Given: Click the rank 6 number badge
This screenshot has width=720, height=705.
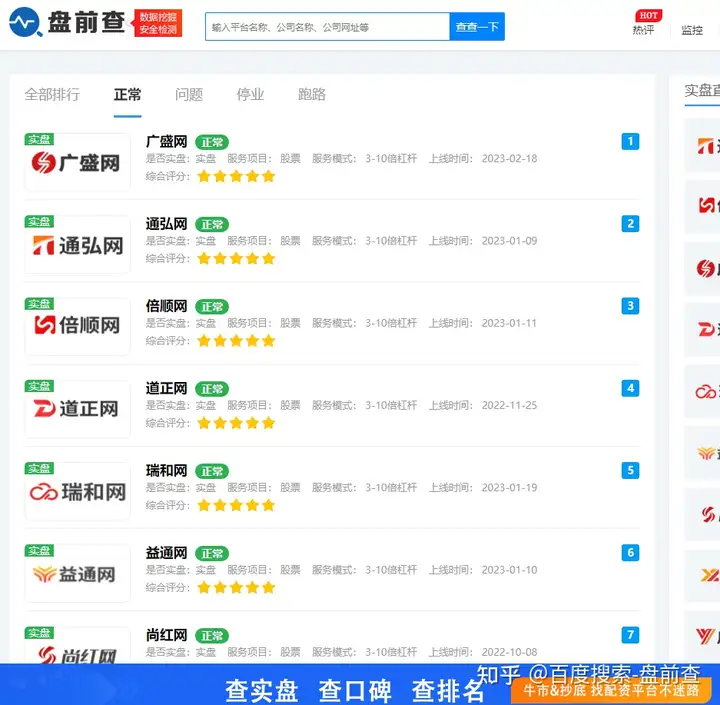Looking at the screenshot, I should [630, 553].
